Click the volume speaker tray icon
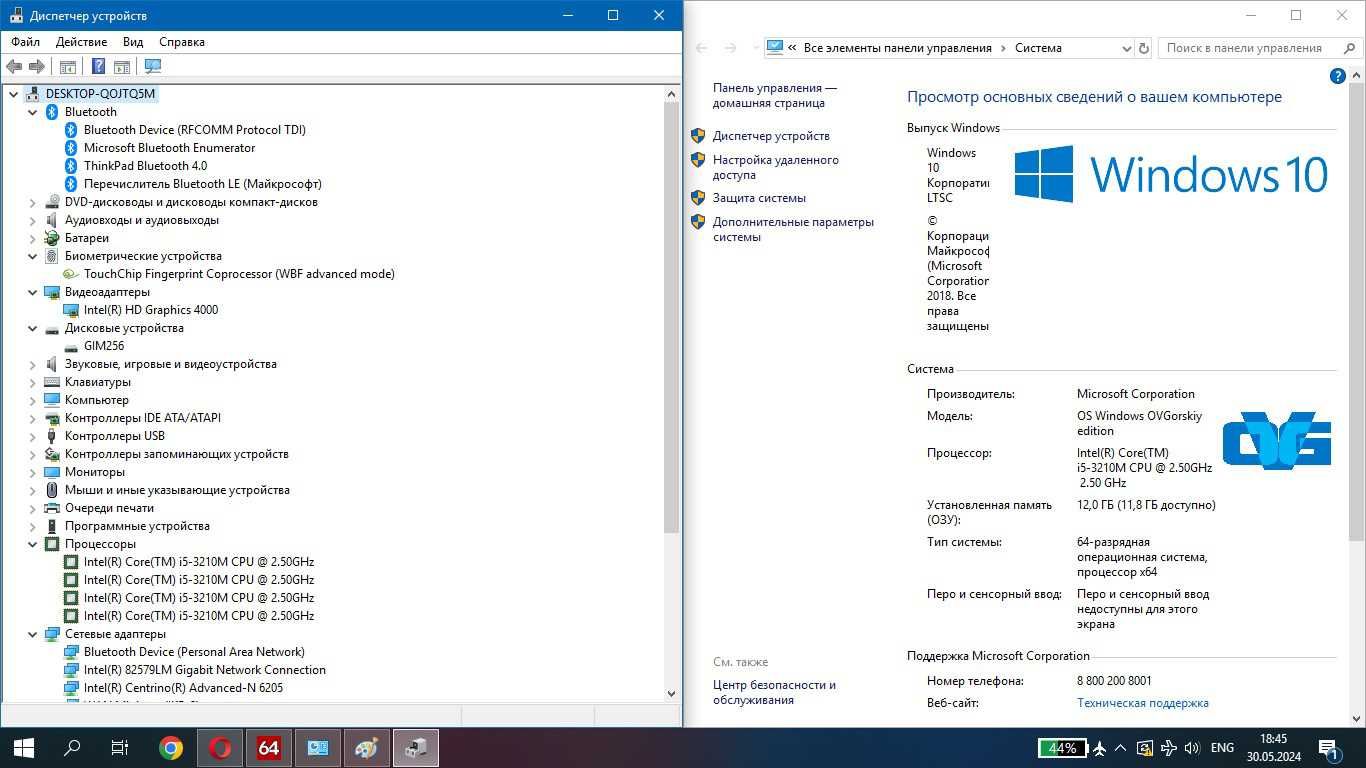The height and width of the screenshot is (768, 1366). click(1192, 748)
